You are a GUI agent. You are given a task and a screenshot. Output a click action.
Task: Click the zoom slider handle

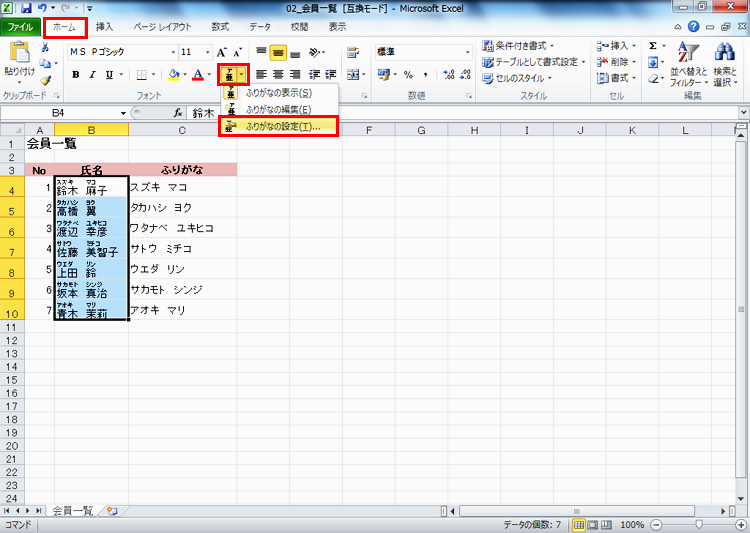point(699,525)
